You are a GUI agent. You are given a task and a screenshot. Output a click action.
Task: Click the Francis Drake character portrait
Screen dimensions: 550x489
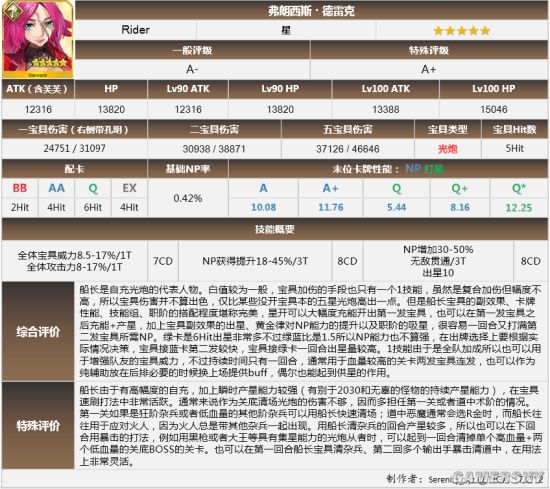38,39
